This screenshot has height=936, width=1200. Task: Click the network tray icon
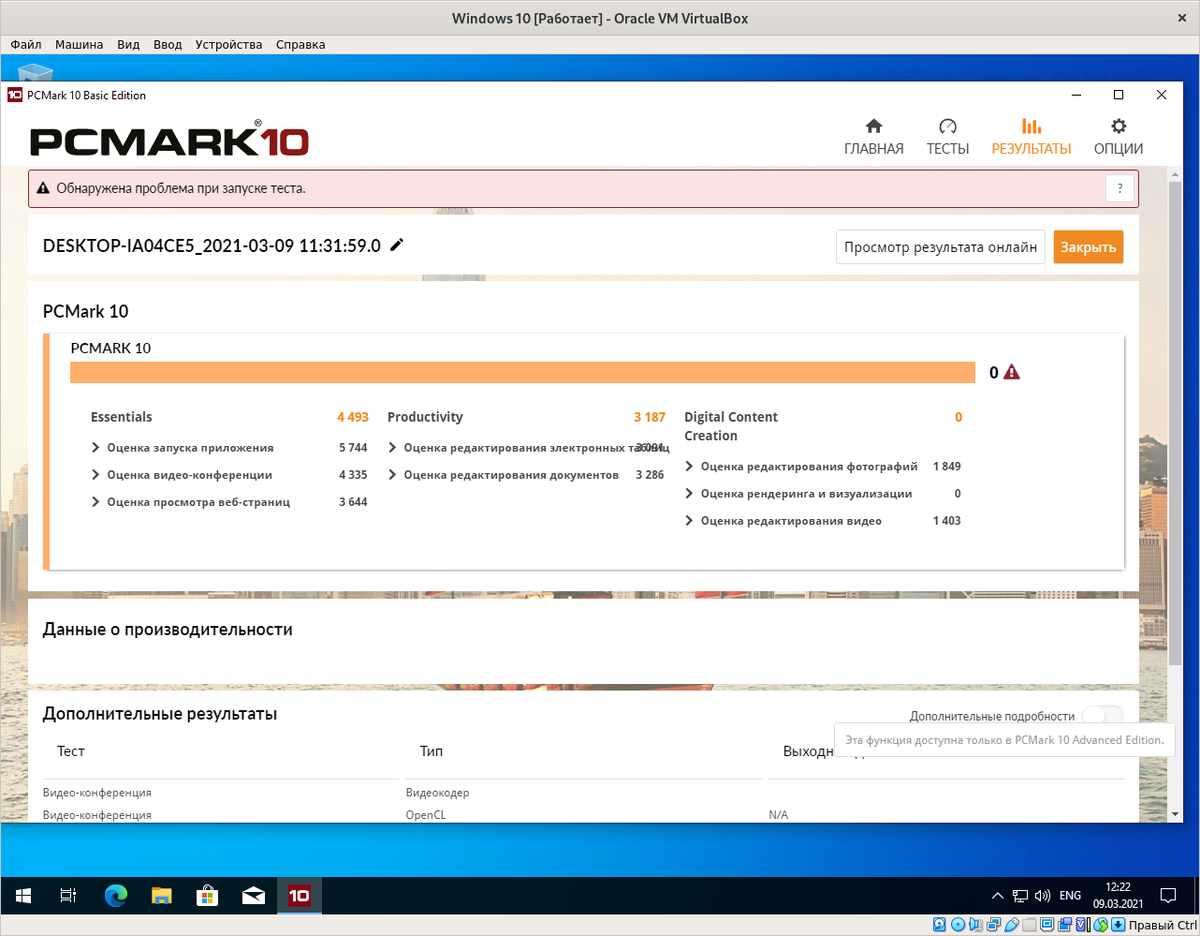tap(1020, 895)
